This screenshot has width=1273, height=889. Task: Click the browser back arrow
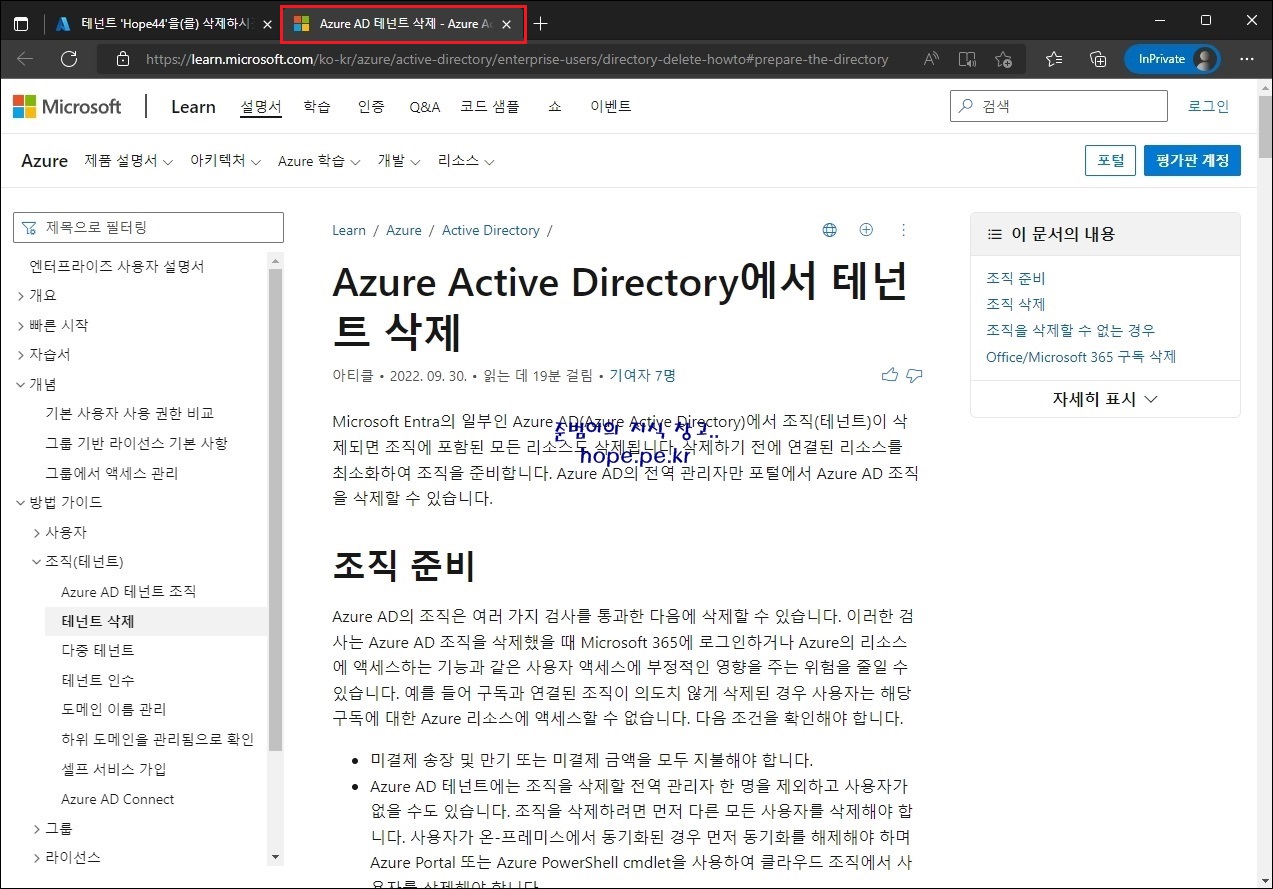point(25,59)
